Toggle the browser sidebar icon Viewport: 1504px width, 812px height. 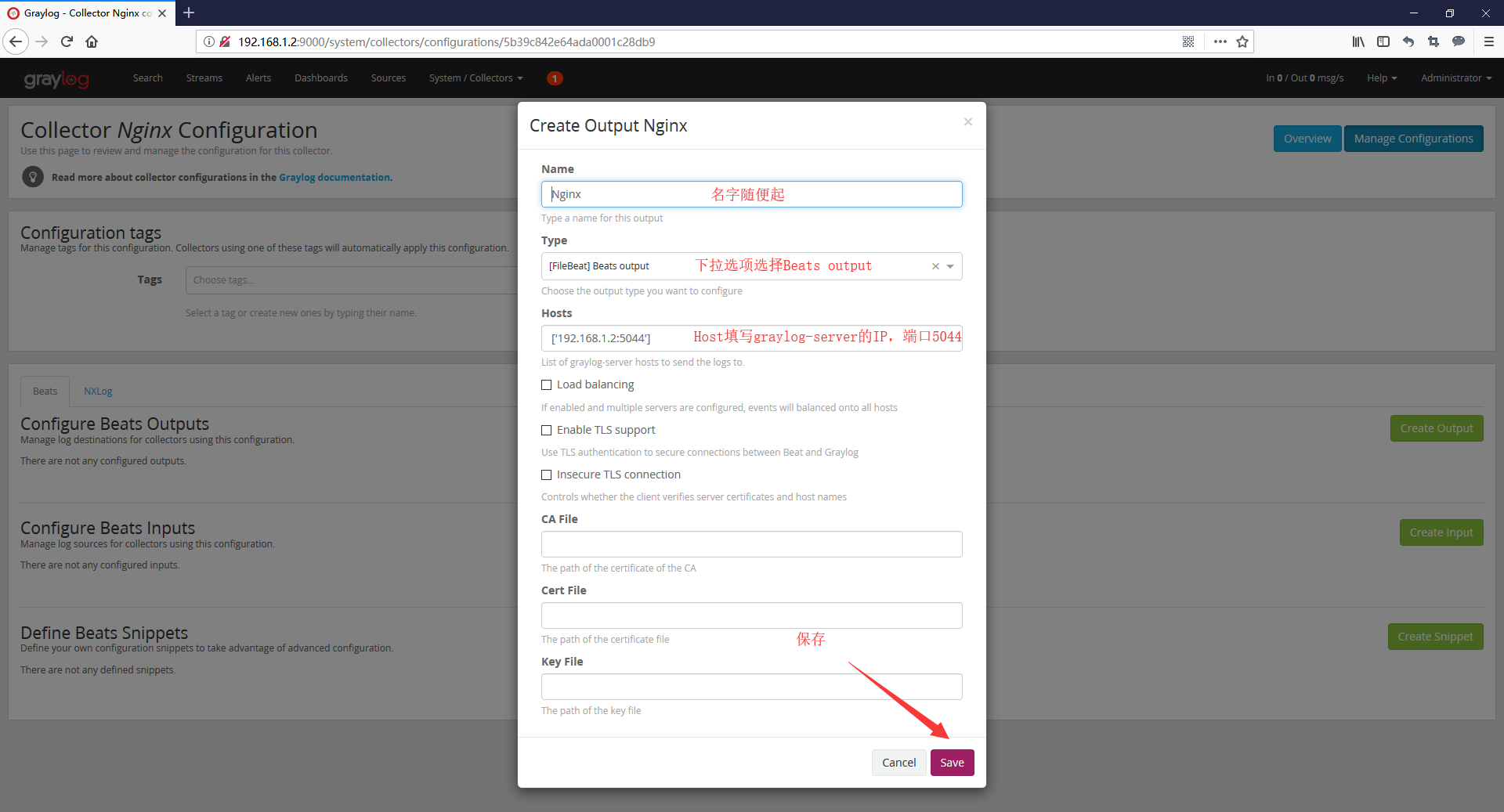pyautogui.click(x=1383, y=42)
